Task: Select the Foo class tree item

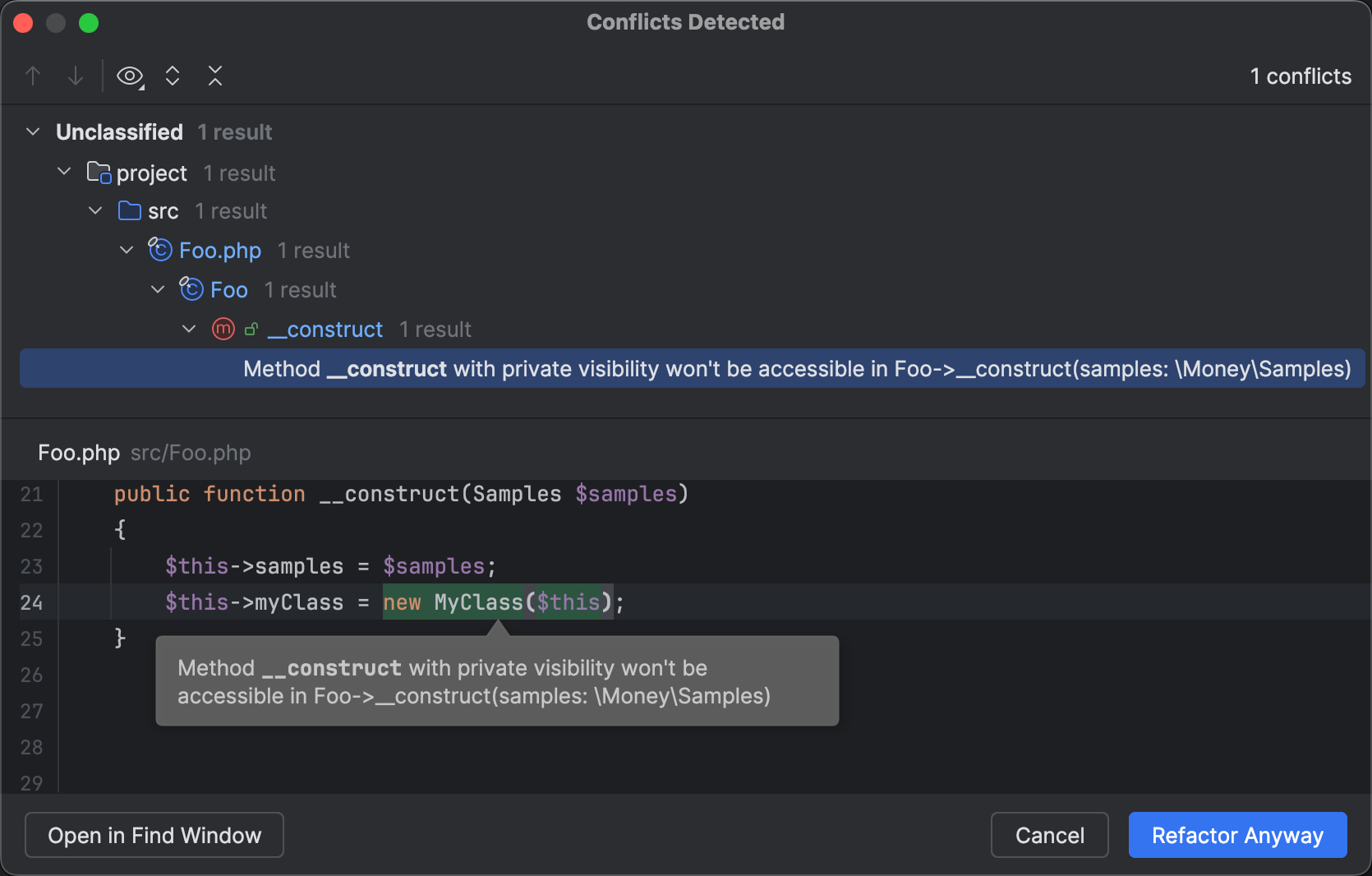Action: (230, 289)
